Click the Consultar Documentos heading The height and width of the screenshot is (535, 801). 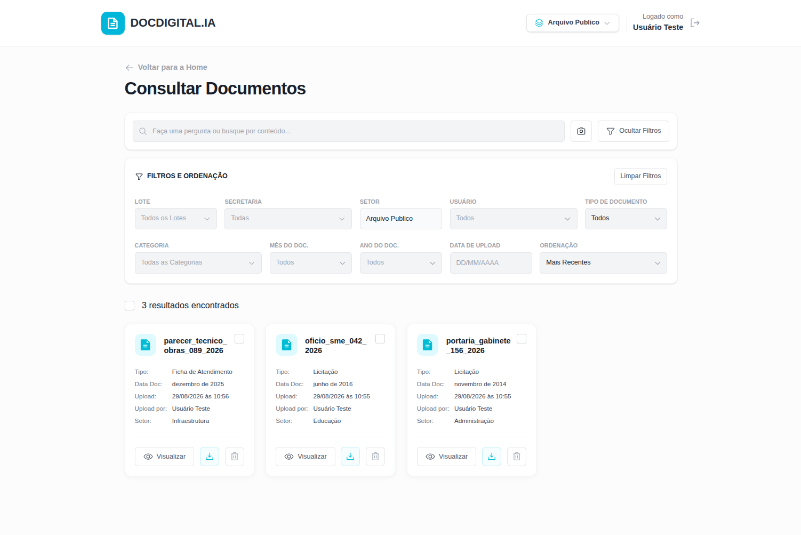[x=215, y=89]
